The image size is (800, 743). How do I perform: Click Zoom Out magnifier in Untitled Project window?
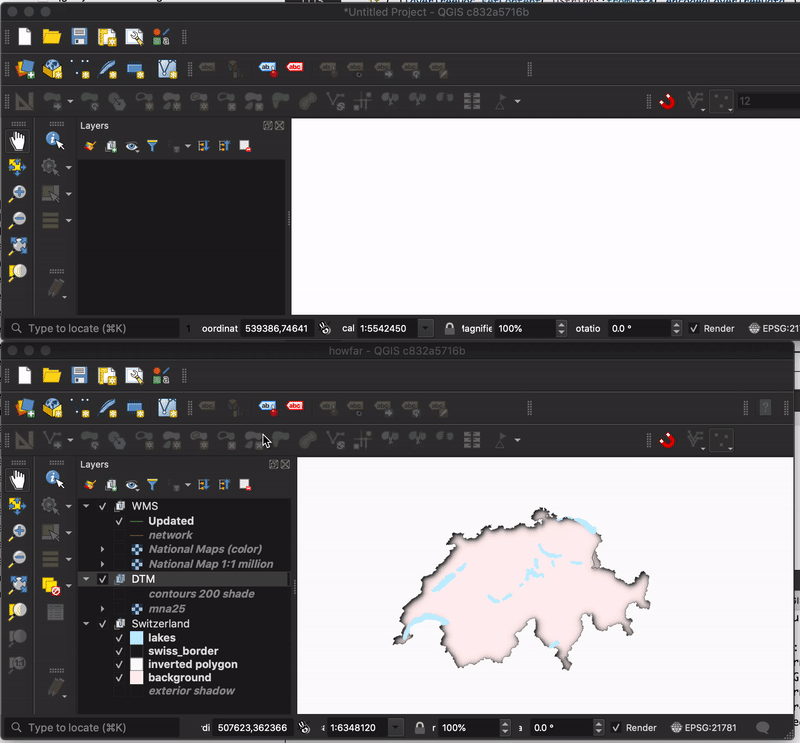(18, 219)
